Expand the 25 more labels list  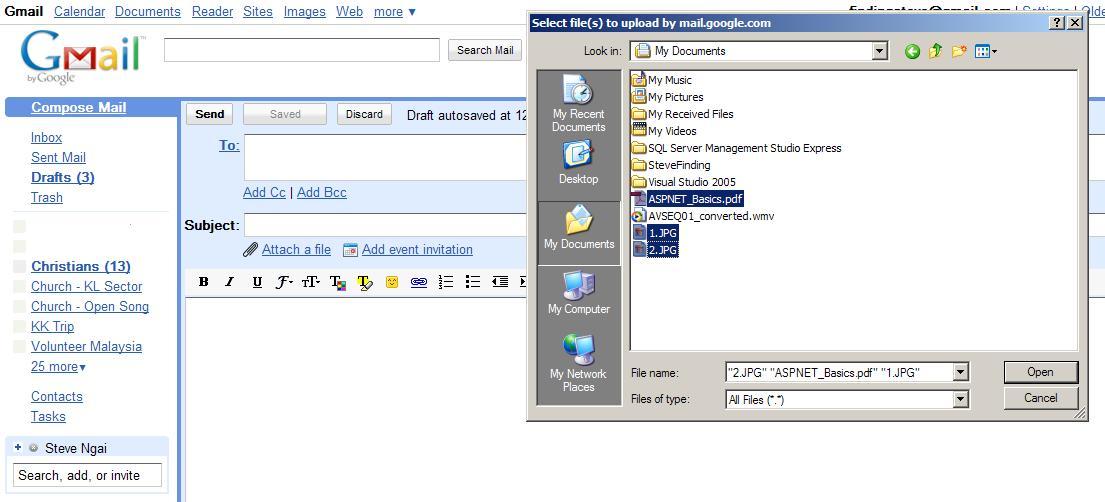[x=58, y=367]
